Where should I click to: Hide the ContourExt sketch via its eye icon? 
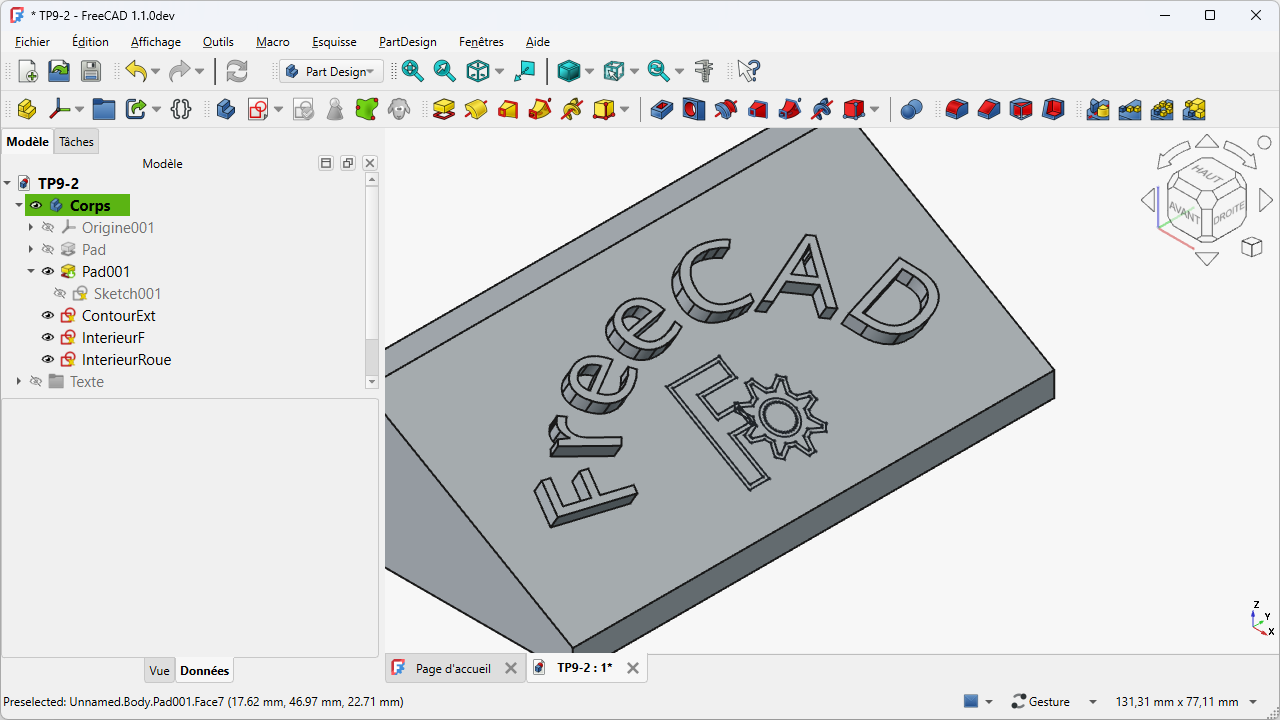pyautogui.click(x=48, y=316)
